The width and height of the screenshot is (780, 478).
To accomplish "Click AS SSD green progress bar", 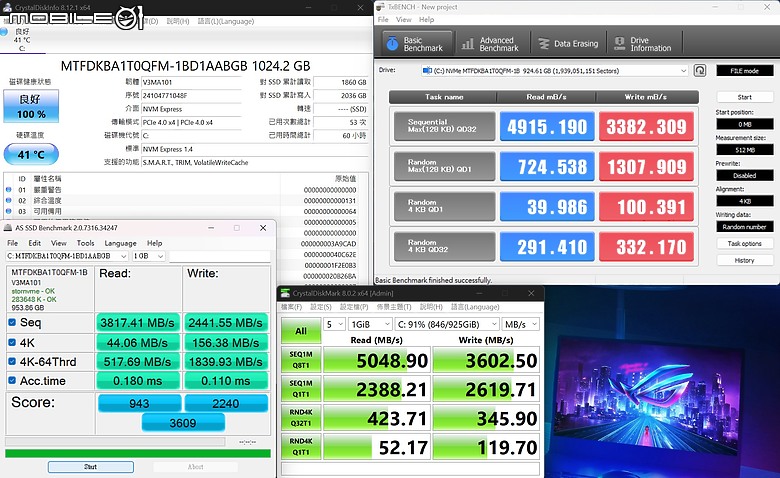I will pyautogui.click(x=138, y=453).
